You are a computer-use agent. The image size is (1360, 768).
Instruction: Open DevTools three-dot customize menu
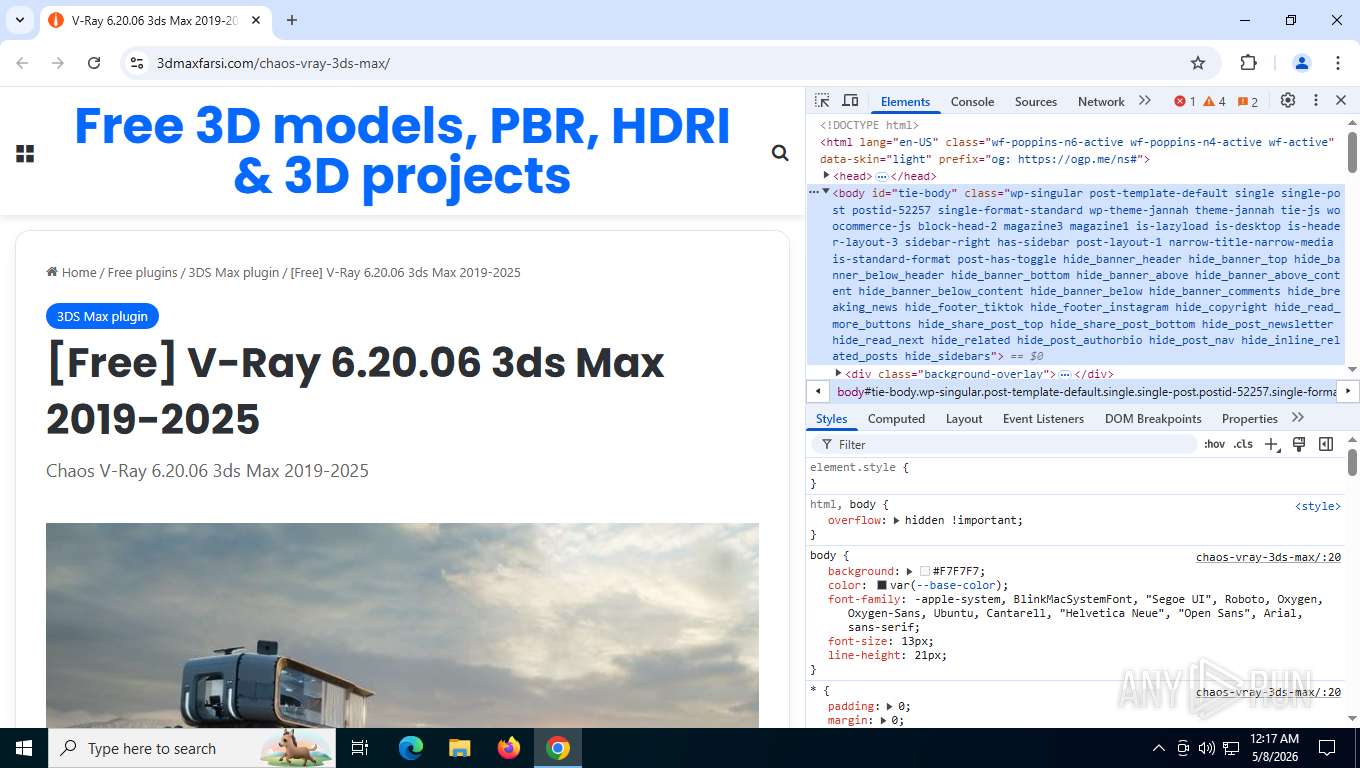click(1316, 101)
